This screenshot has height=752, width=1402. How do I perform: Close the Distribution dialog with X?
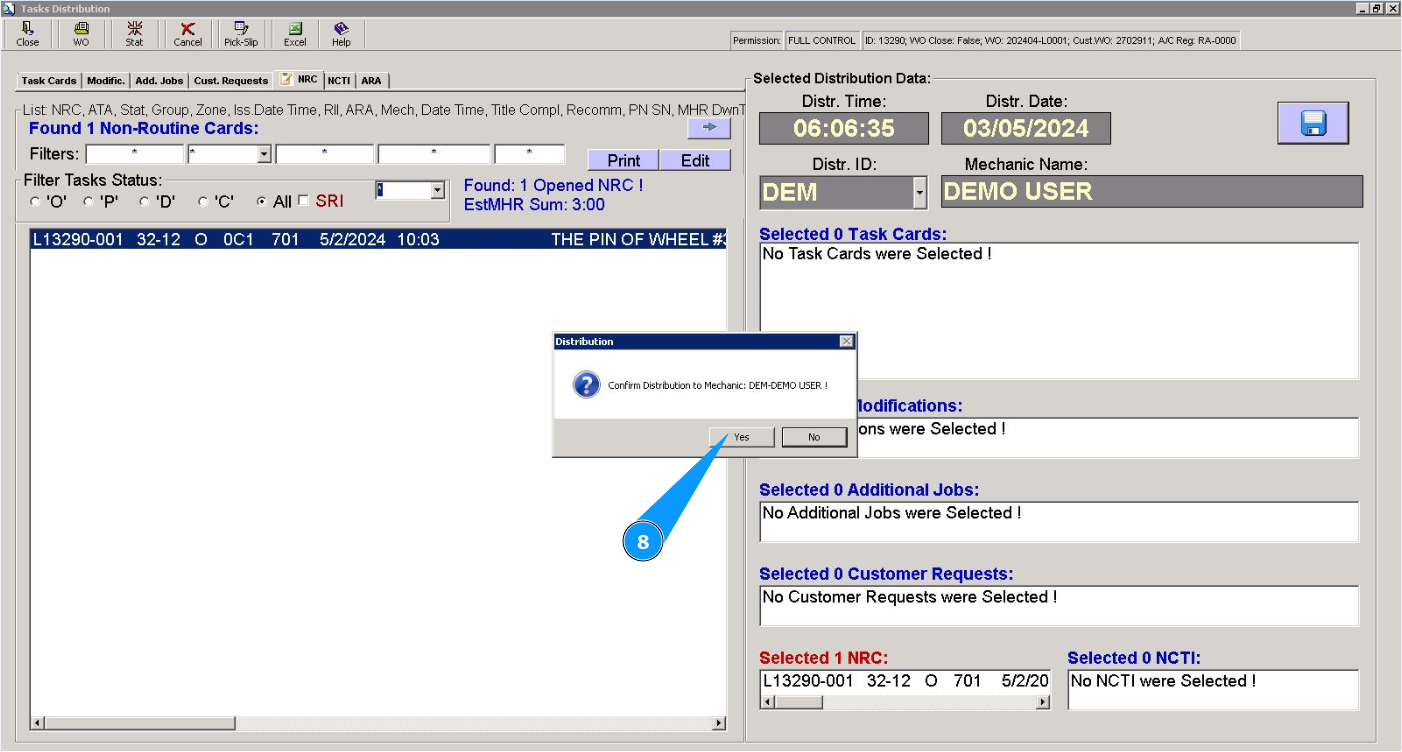(x=847, y=341)
